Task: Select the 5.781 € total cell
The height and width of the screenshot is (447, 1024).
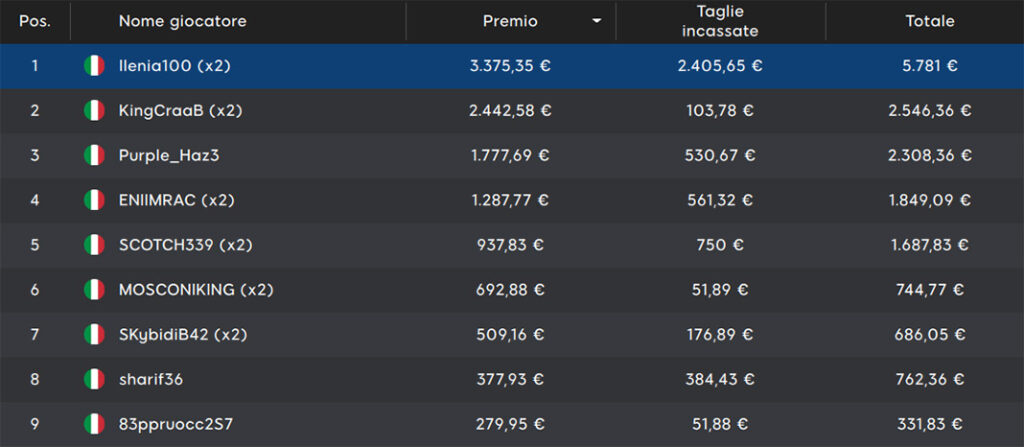Action: pos(930,66)
